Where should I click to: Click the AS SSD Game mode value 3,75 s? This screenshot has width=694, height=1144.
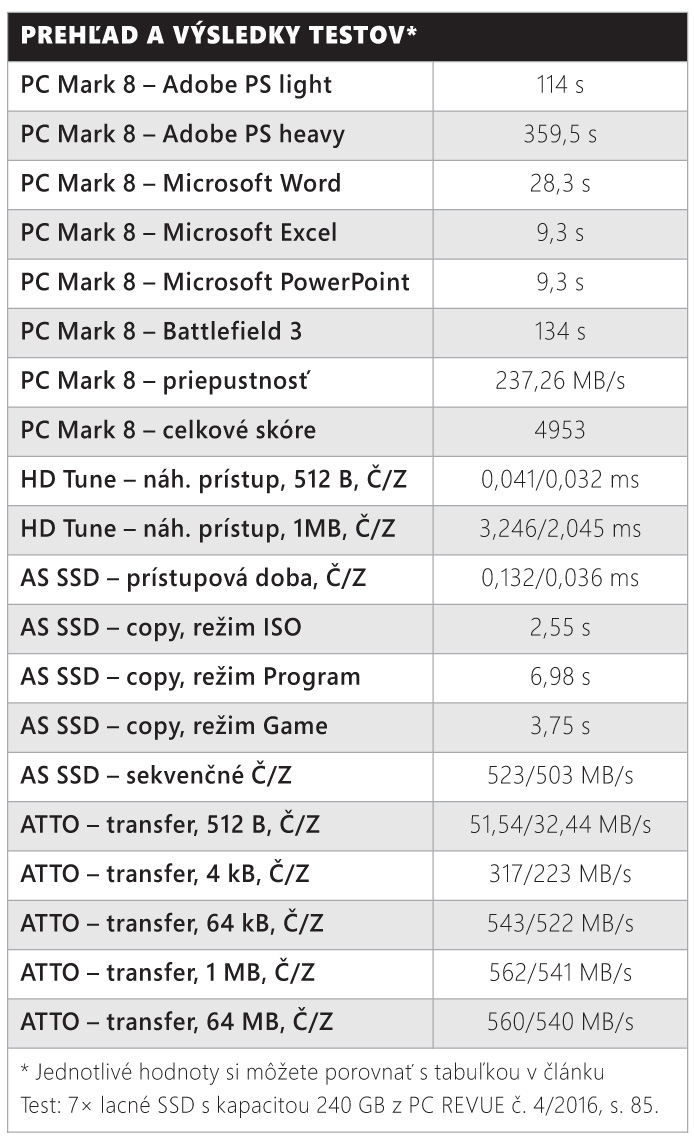[560, 726]
